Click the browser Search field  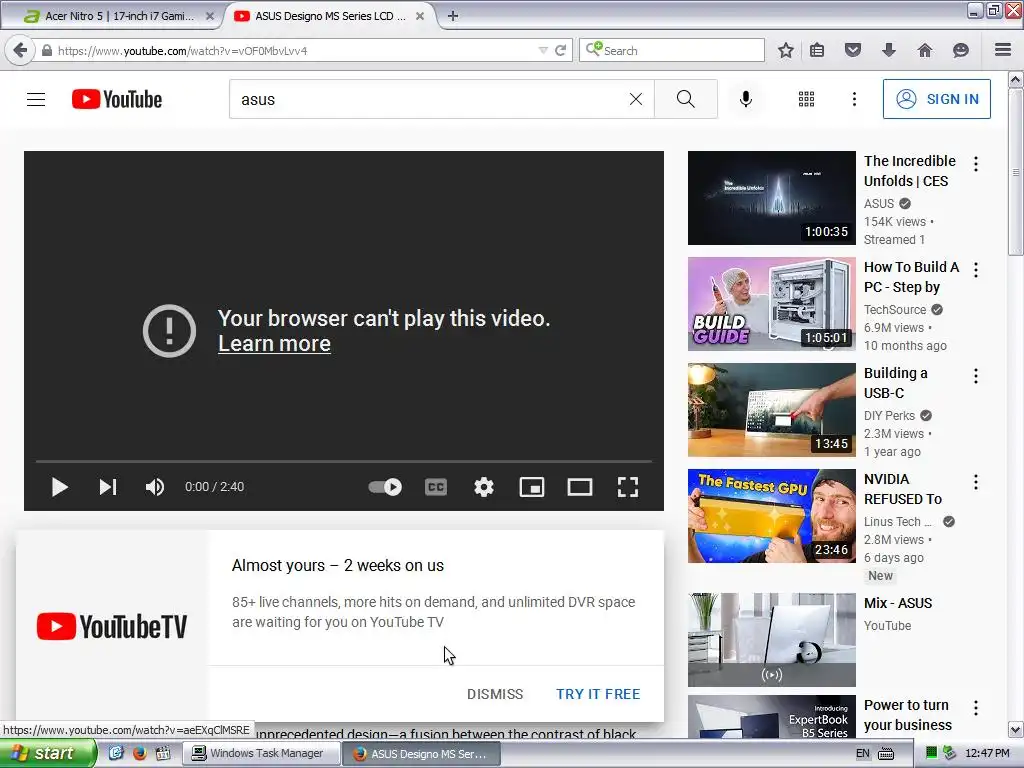(672, 50)
